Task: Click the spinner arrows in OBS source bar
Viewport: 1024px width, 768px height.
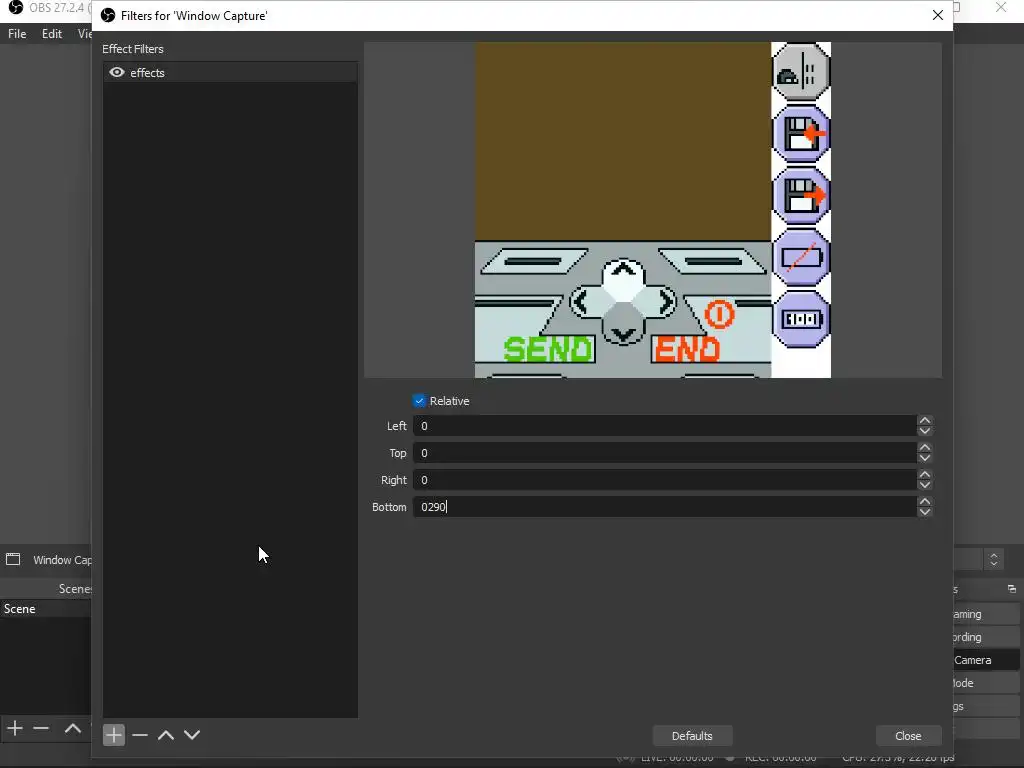Action: (994, 560)
